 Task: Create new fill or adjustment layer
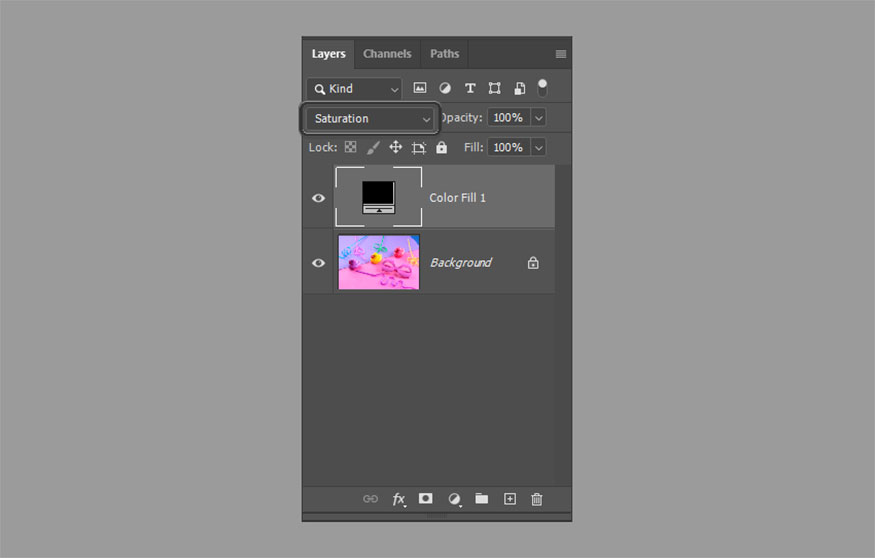coord(454,499)
